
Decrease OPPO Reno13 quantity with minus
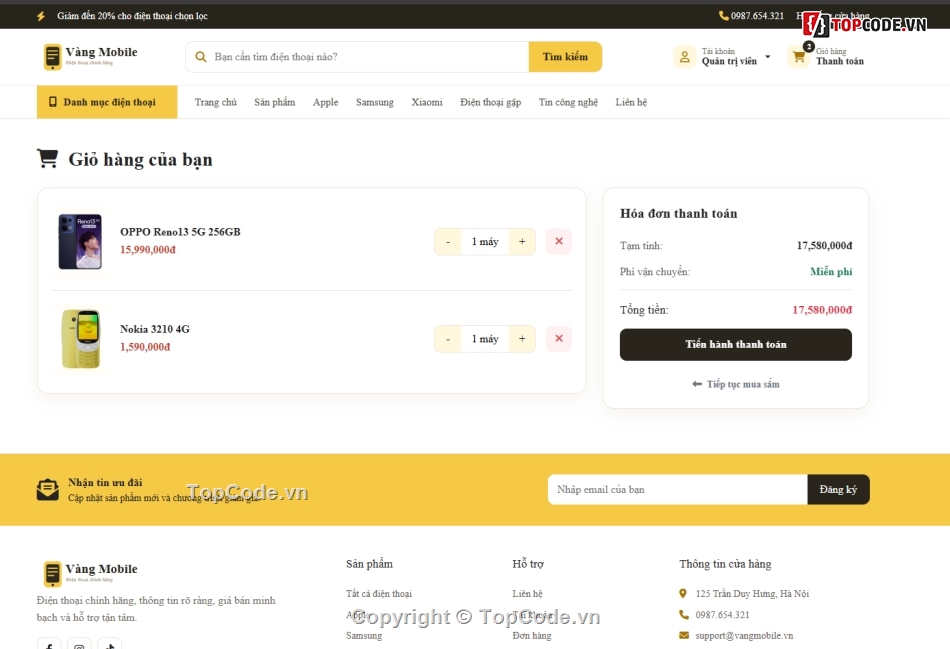pyautogui.click(x=448, y=241)
